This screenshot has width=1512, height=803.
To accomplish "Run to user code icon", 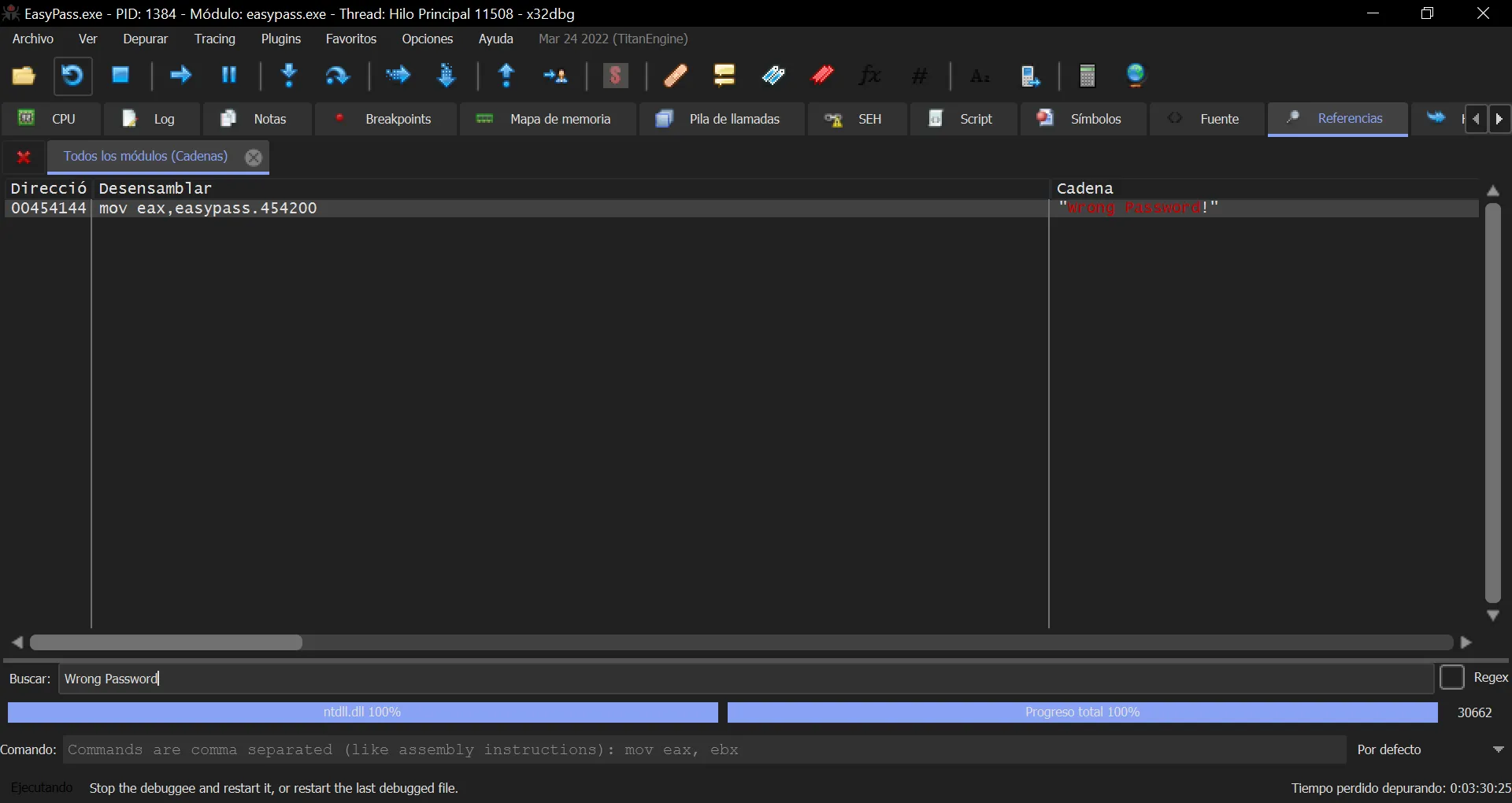I will (555, 76).
